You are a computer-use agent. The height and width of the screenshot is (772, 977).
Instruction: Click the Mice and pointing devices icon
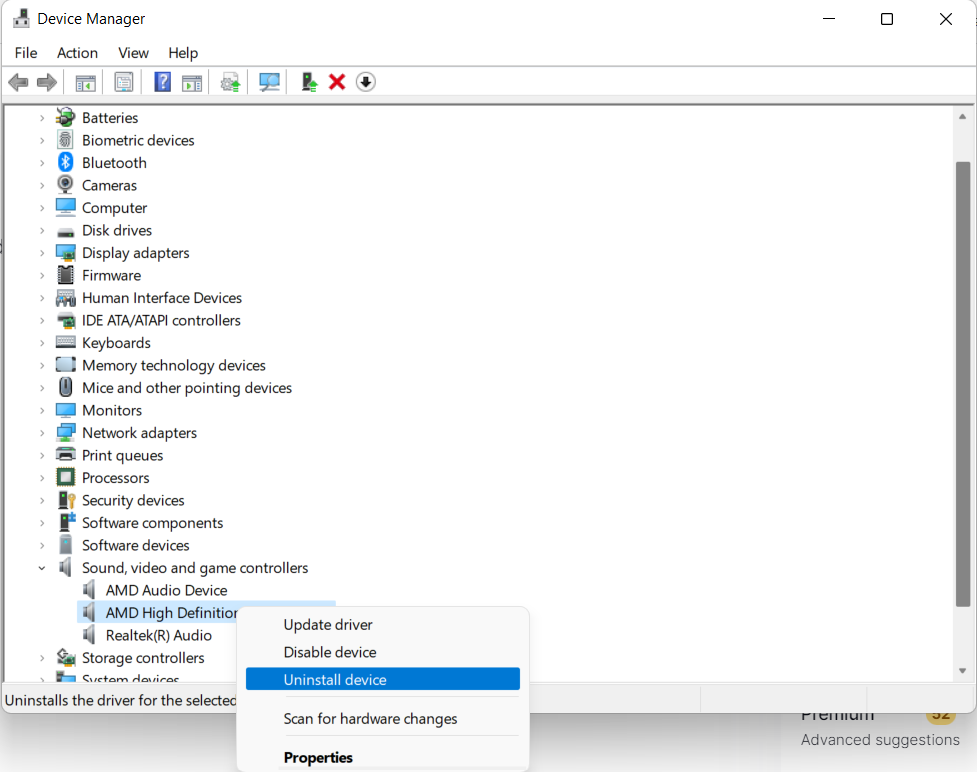[65, 388]
